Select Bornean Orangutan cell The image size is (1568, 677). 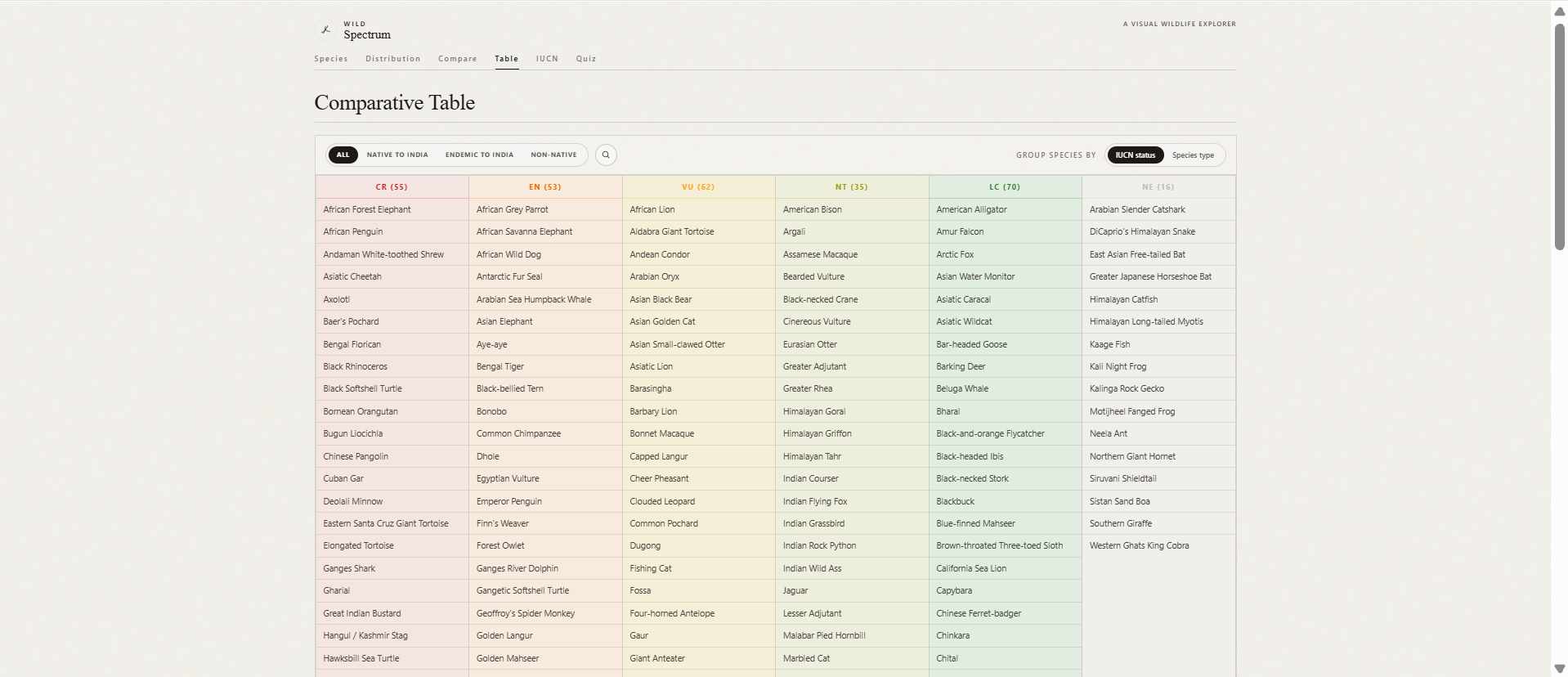click(392, 411)
